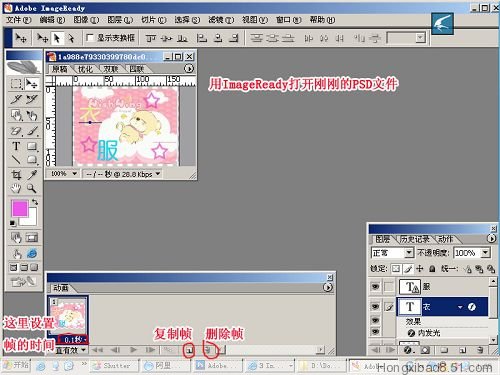Open looping options 一直有效 dropdown
Screen dimensions: 500x375
tap(71, 350)
